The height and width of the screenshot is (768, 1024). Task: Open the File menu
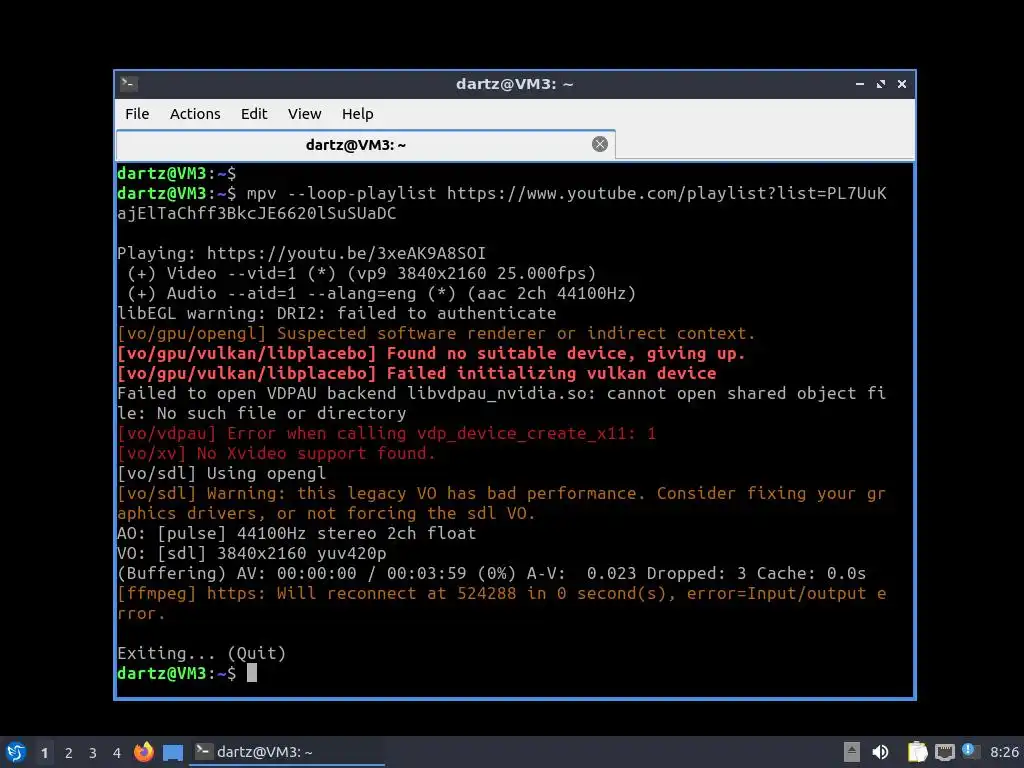coord(137,114)
